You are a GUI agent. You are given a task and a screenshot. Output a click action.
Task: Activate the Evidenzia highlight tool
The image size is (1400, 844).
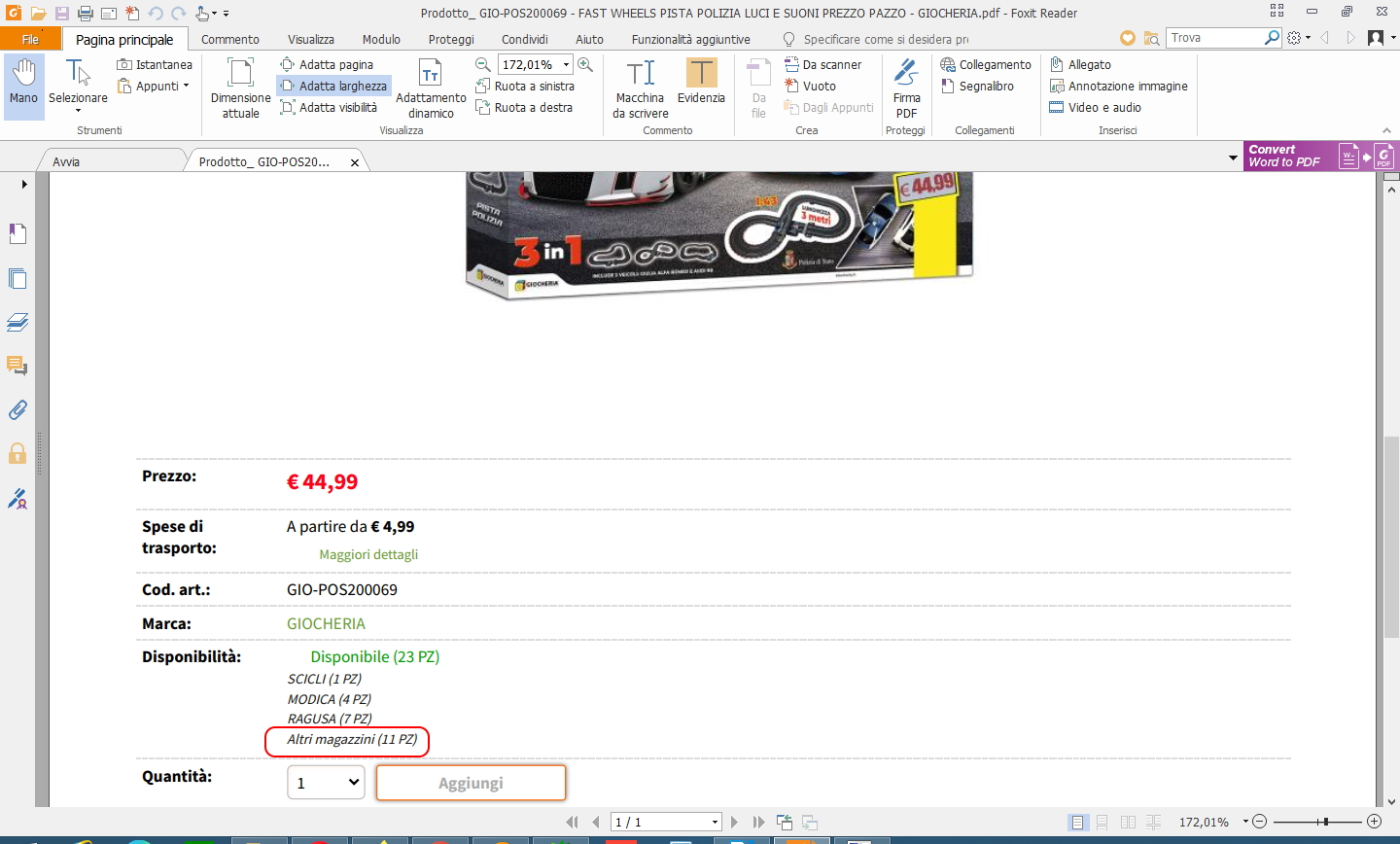[701, 80]
